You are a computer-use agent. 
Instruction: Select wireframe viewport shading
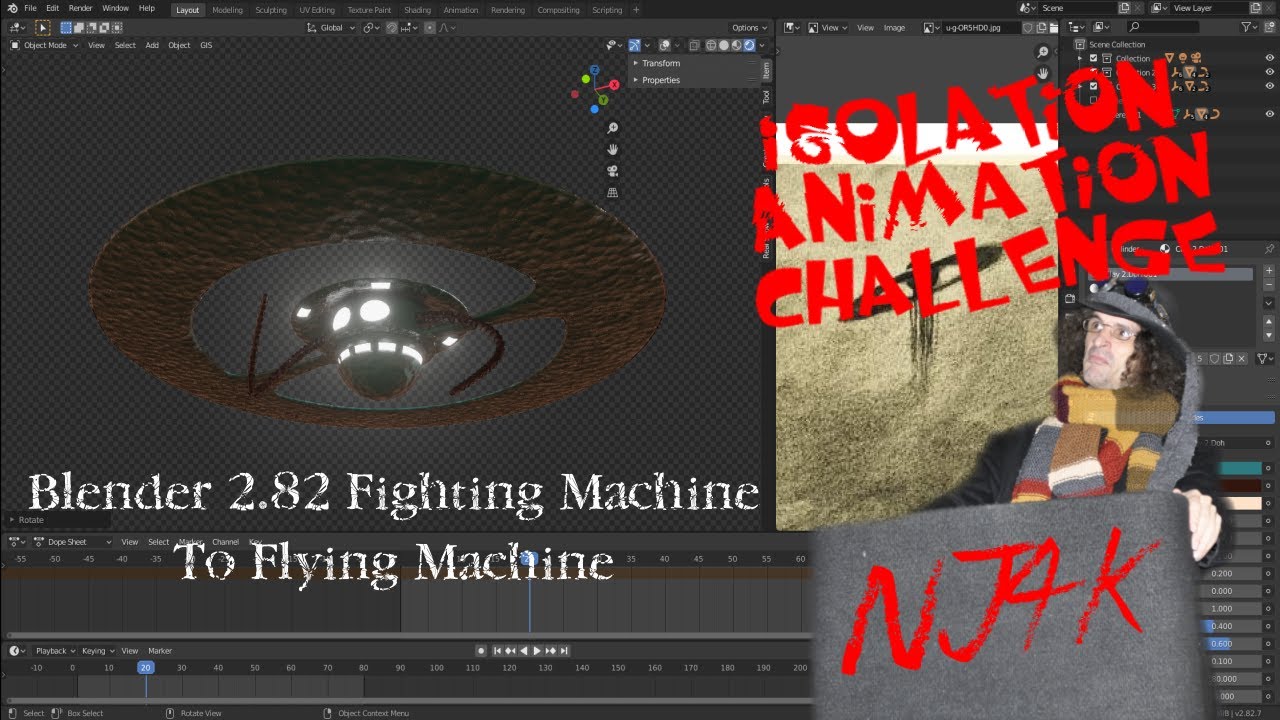coord(711,45)
